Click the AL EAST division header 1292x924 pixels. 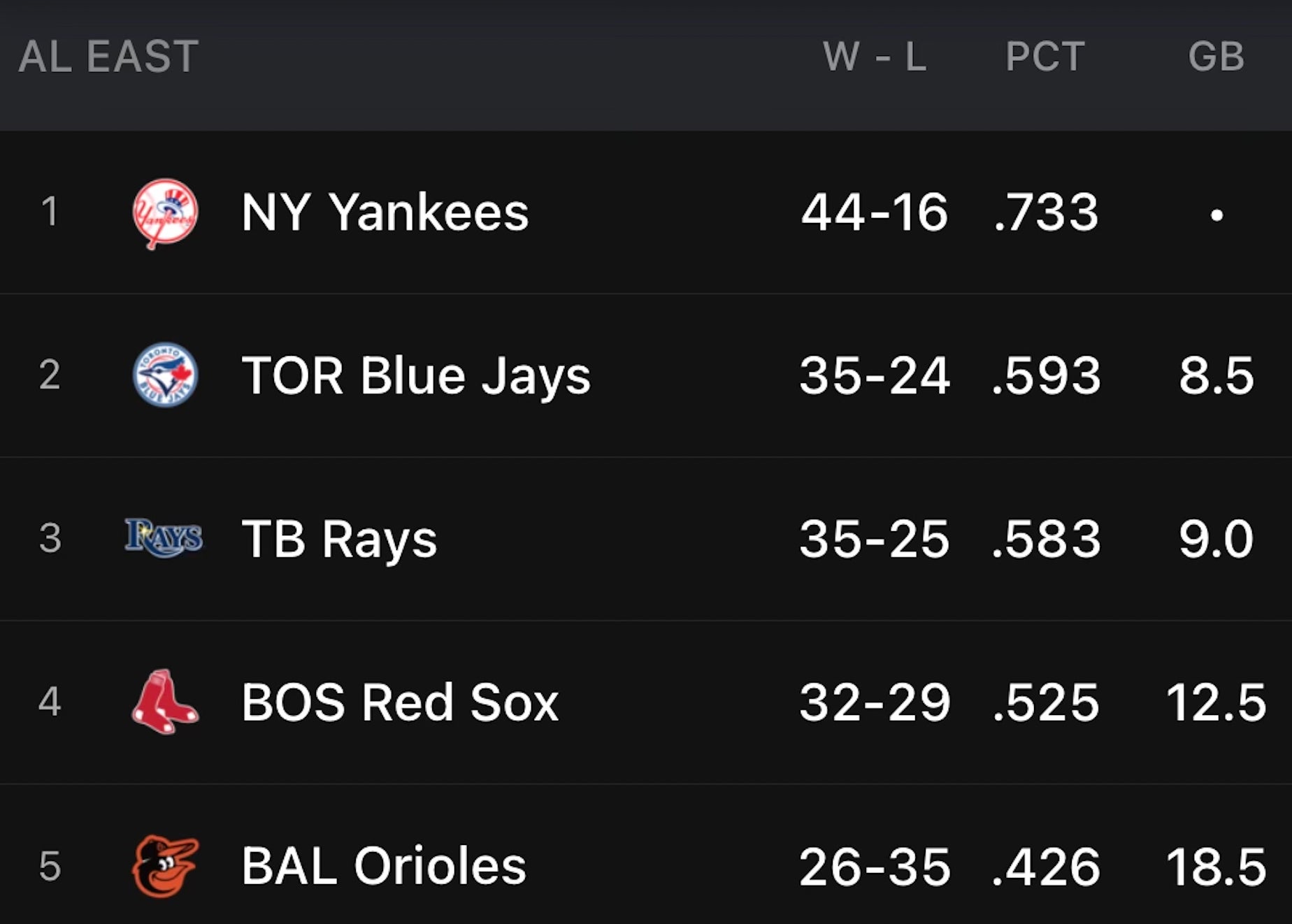(x=108, y=57)
